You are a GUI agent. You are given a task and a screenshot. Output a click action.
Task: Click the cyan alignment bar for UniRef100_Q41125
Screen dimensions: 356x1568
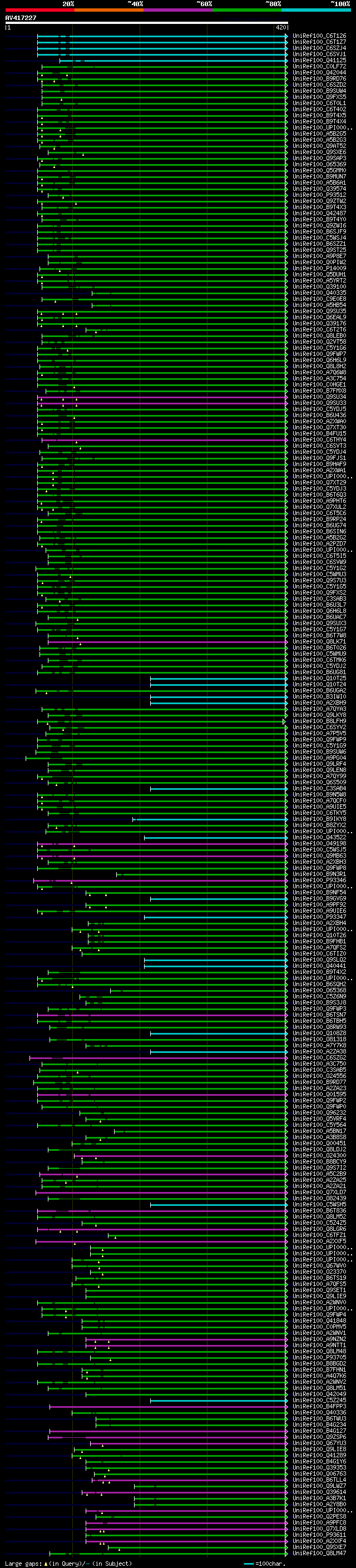(x=174, y=61)
